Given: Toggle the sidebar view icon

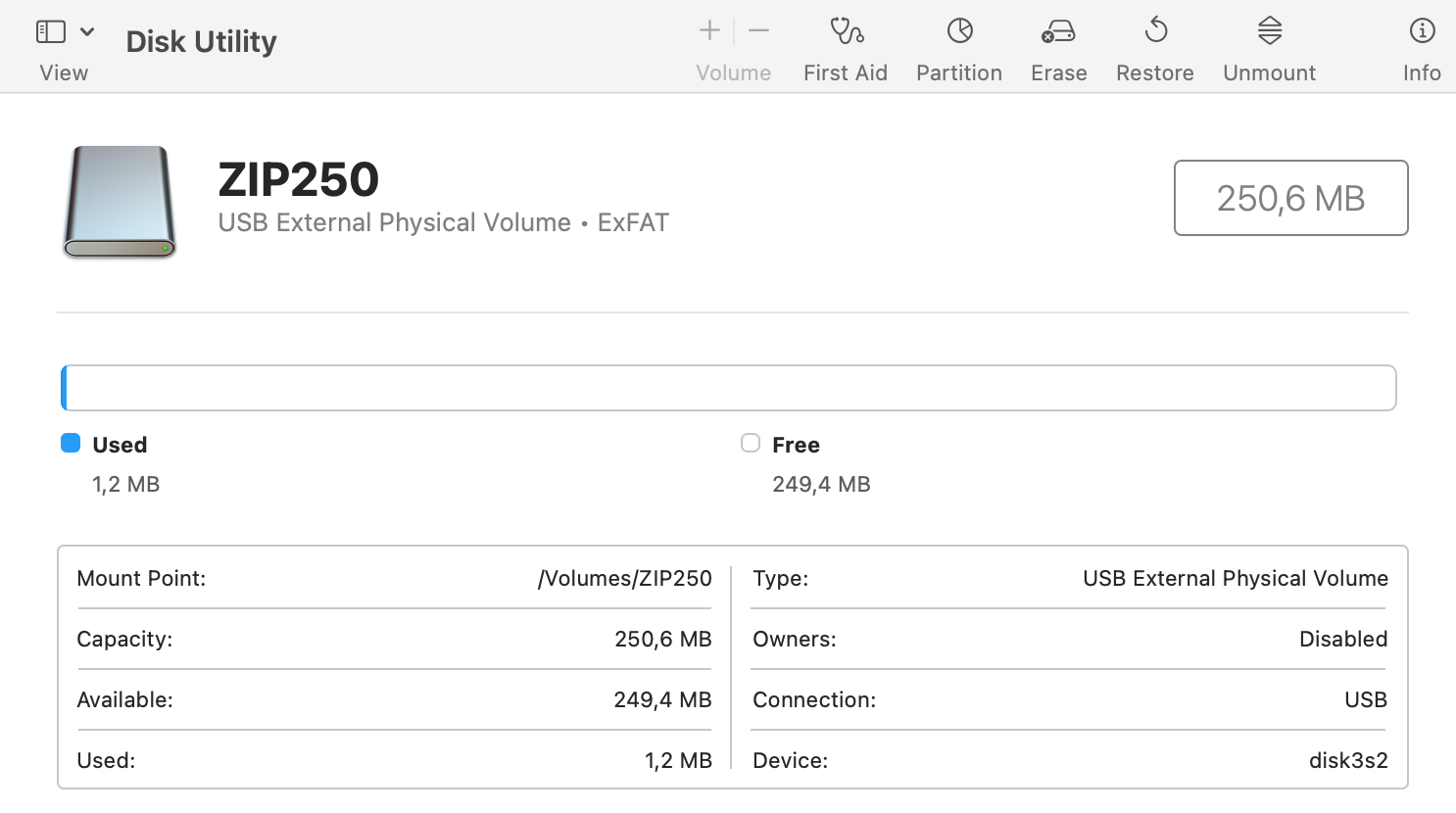Looking at the screenshot, I should click(x=51, y=32).
